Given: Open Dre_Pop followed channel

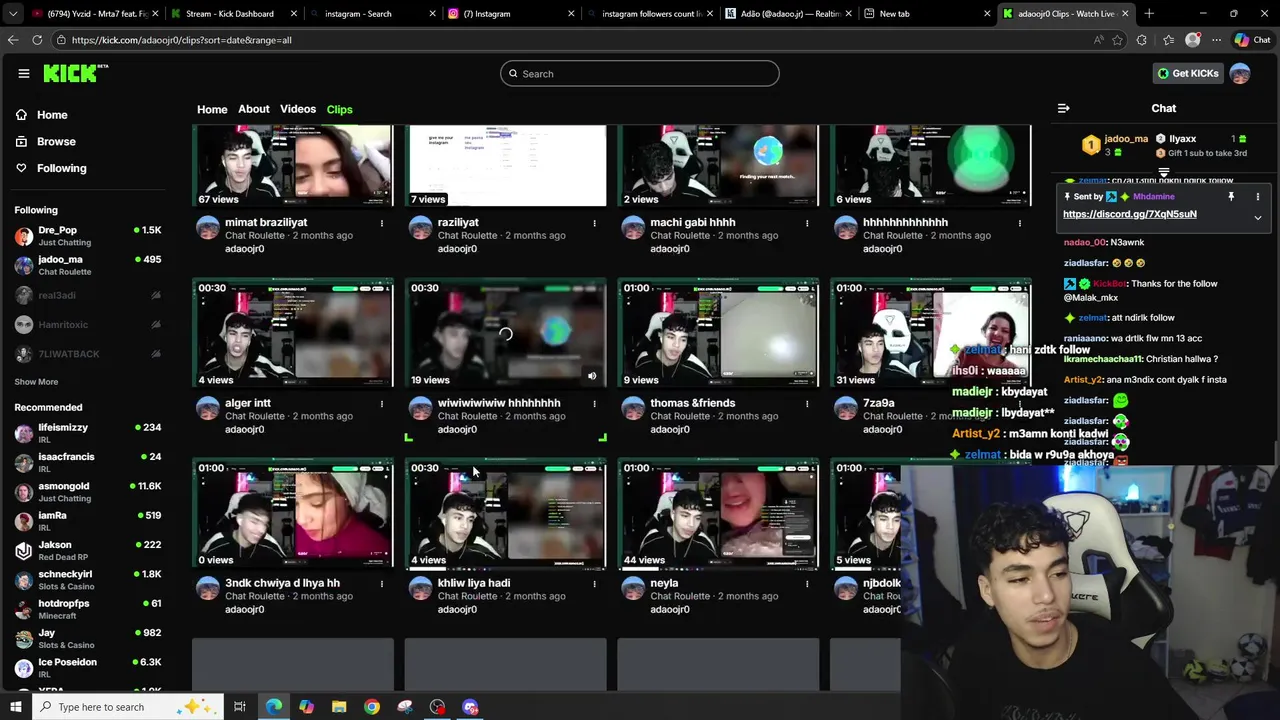Looking at the screenshot, I should (88, 236).
